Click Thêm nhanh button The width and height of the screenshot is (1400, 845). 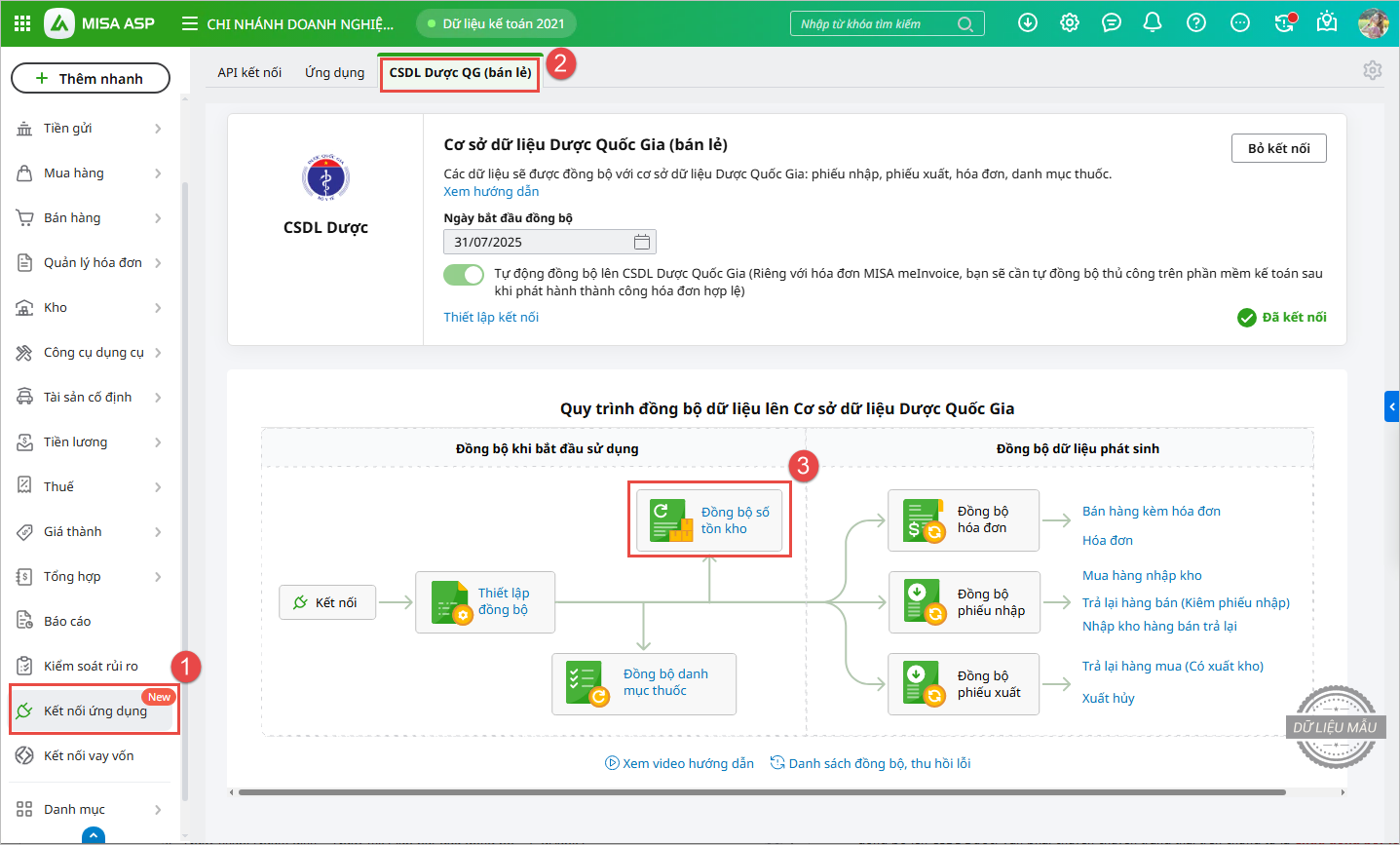[x=91, y=78]
